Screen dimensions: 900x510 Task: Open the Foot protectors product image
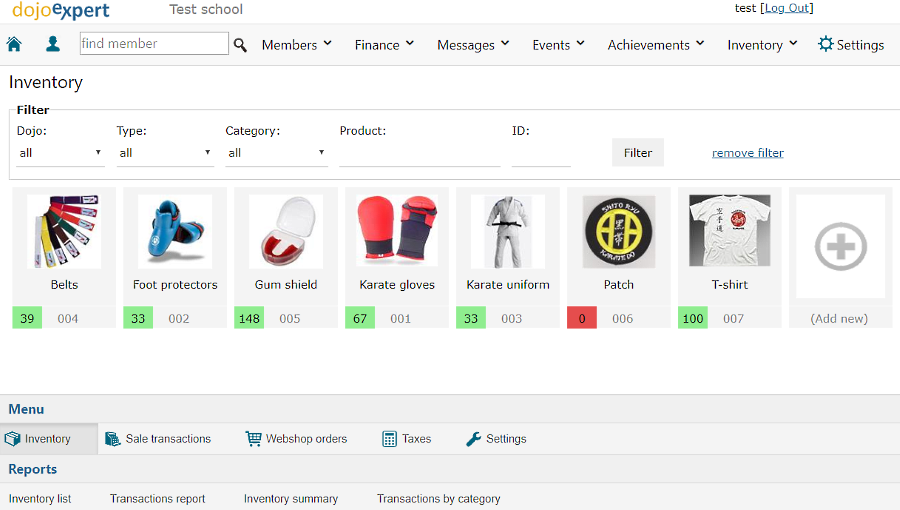coord(175,231)
